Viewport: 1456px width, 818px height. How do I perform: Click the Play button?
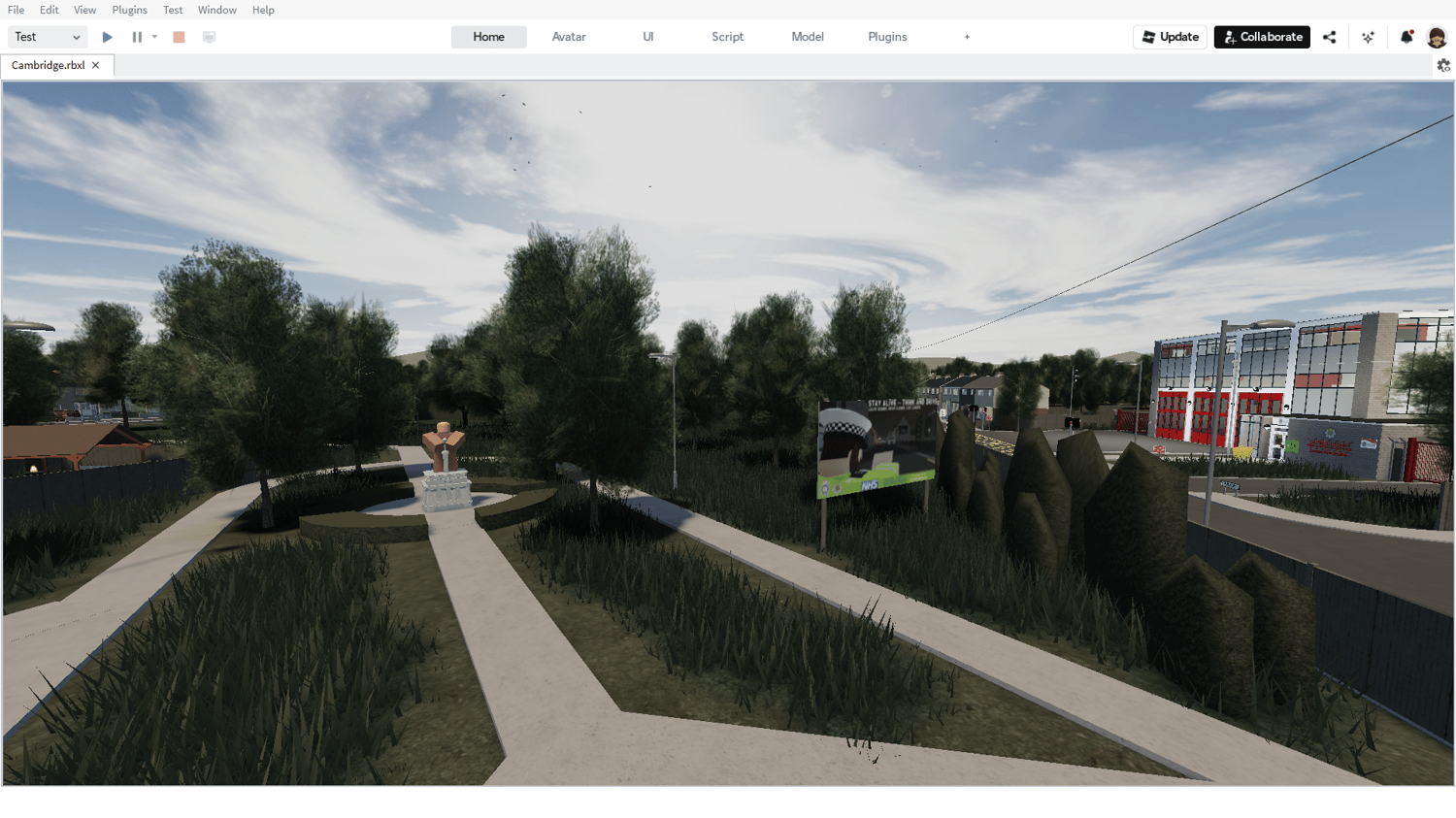coord(108,37)
